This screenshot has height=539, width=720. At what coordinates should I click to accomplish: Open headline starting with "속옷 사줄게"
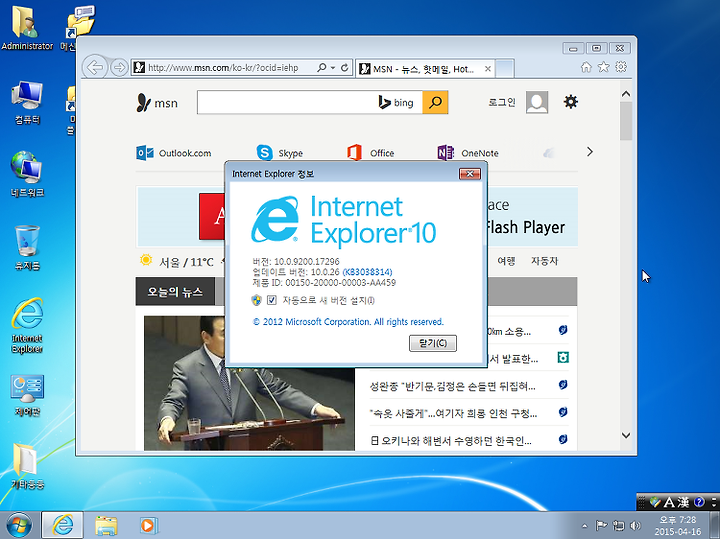tap(453, 414)
